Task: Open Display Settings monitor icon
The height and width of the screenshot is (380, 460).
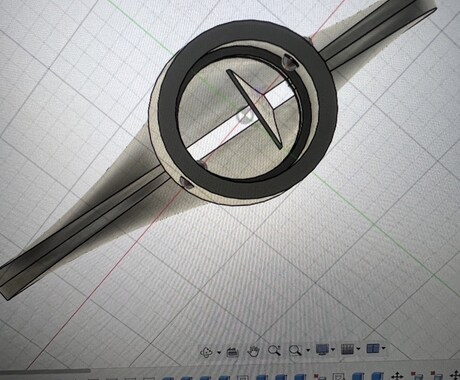Action: (x=322, y=349)
